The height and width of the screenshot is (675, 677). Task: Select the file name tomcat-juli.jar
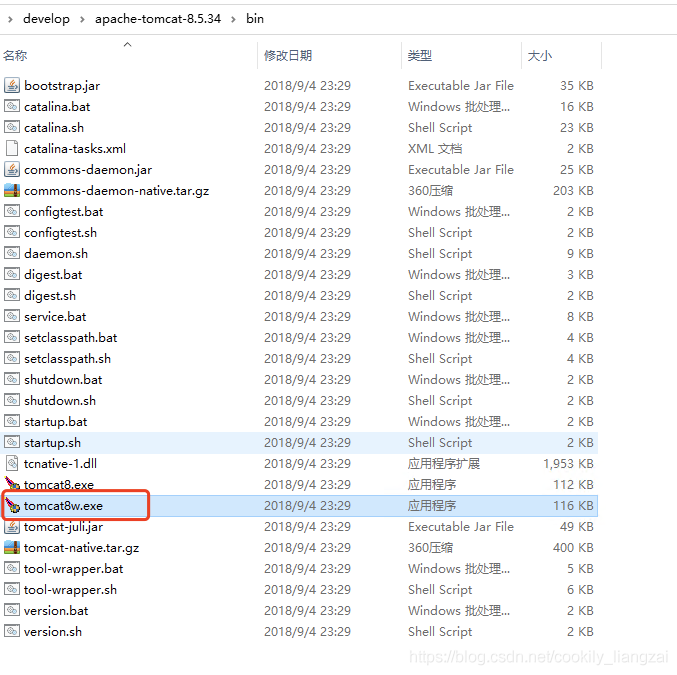(x=63, y=527)
